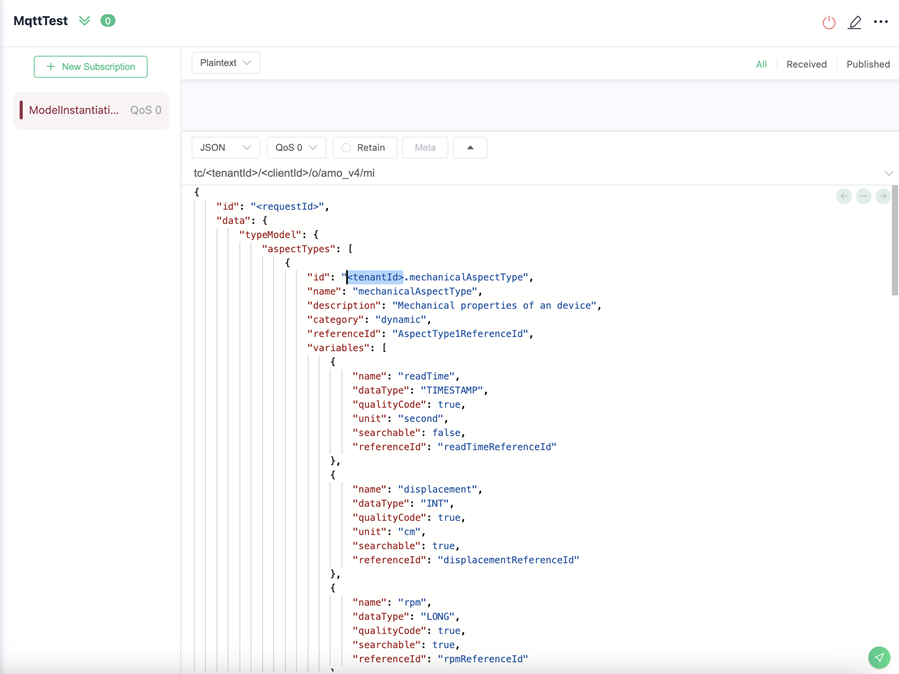Viewport: 899px width, 674px height.
Task: Expand connection details double-chevron icon
Action: (84, 21)
